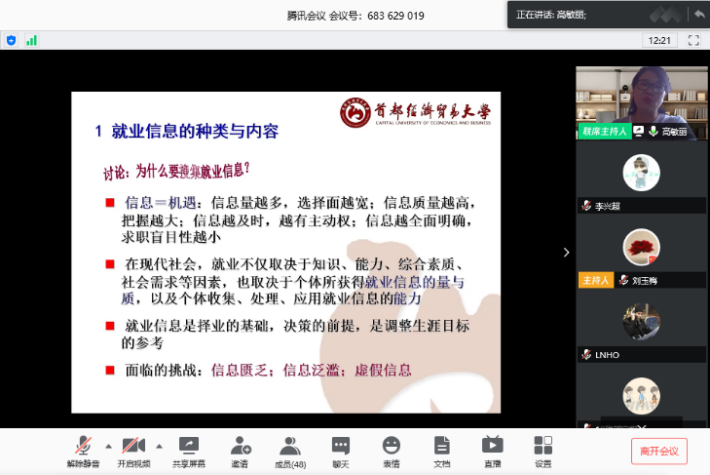Click the 直播 live stream icon

[492, 449]
